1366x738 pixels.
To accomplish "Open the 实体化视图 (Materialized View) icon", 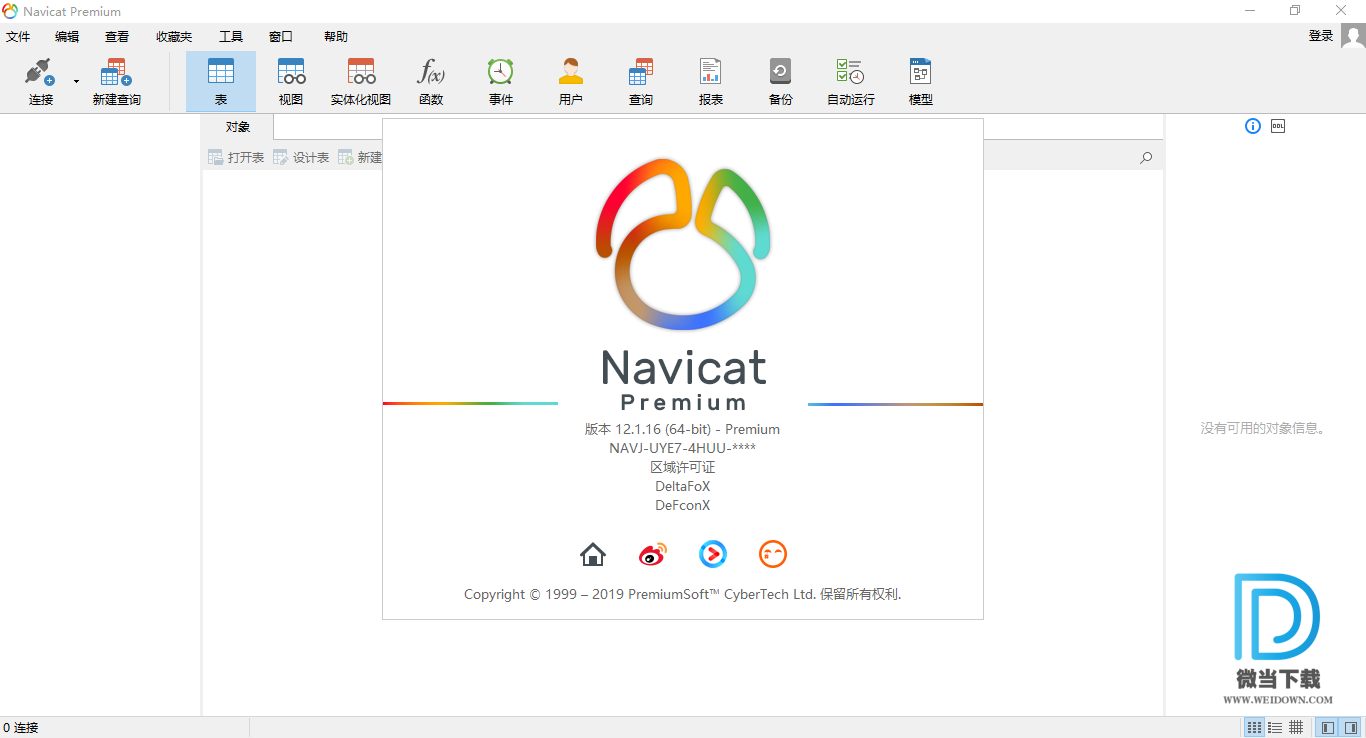I will [x=361, y=81].
